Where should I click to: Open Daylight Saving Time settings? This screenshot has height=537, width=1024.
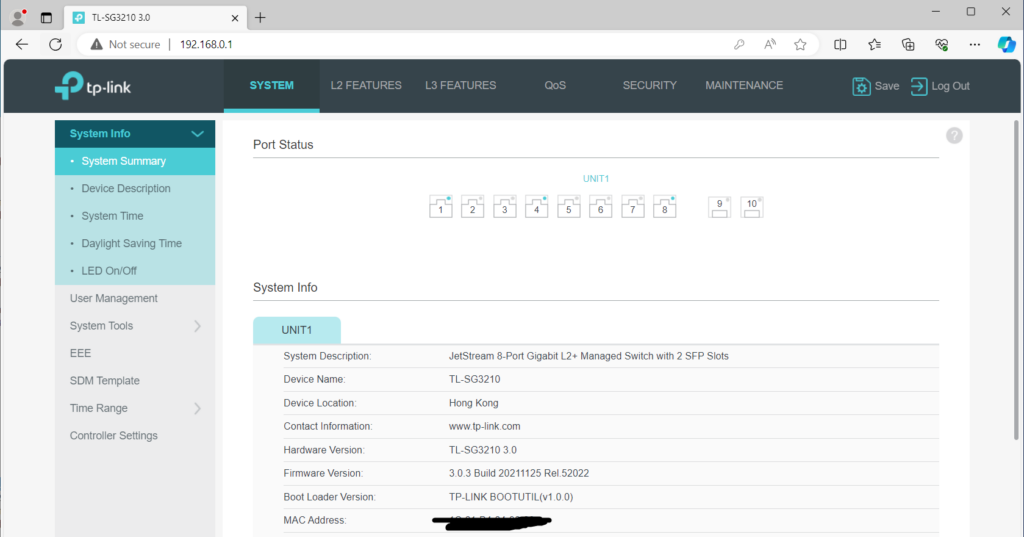click(x=135, y=244)
